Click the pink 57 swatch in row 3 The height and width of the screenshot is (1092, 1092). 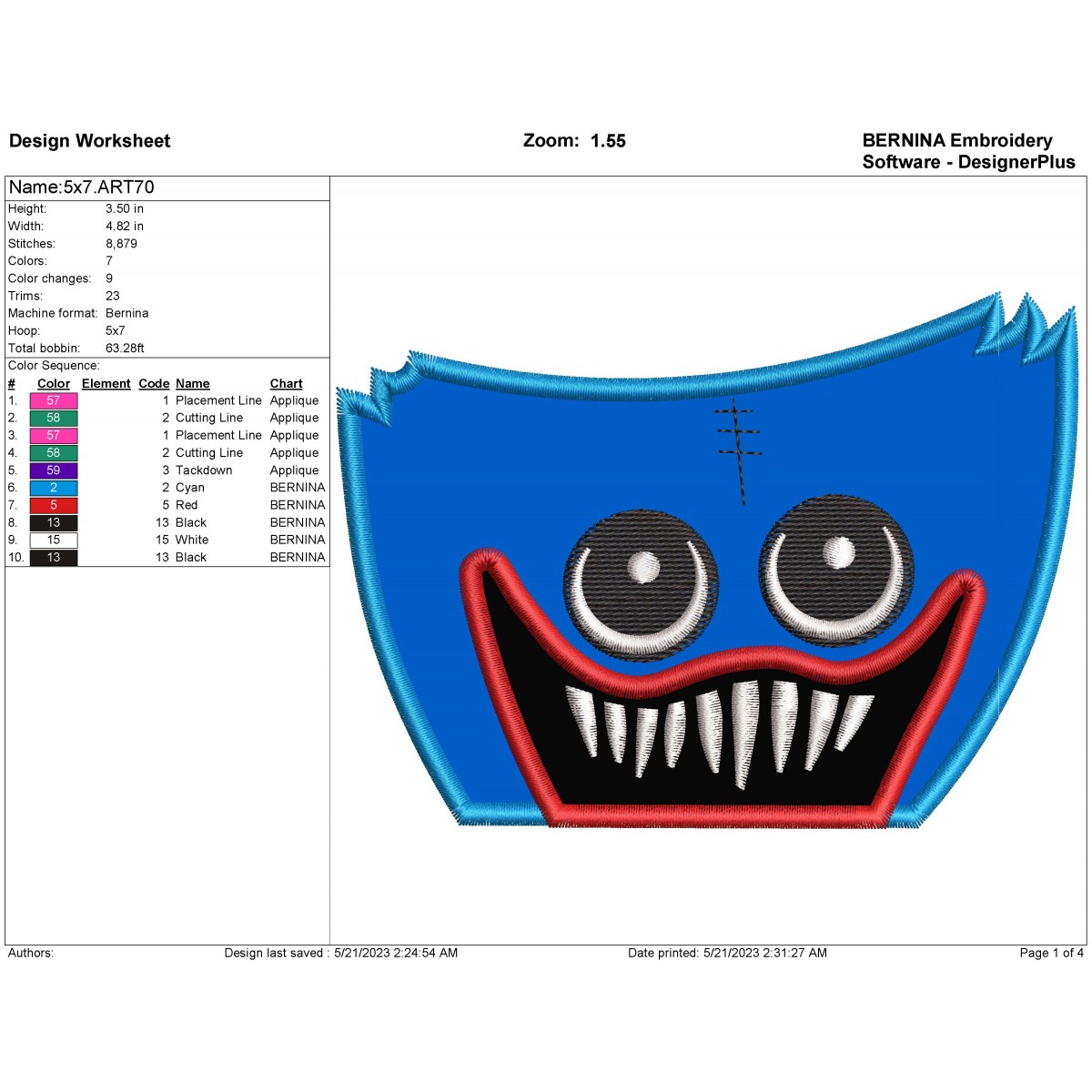tap(54, 435)
